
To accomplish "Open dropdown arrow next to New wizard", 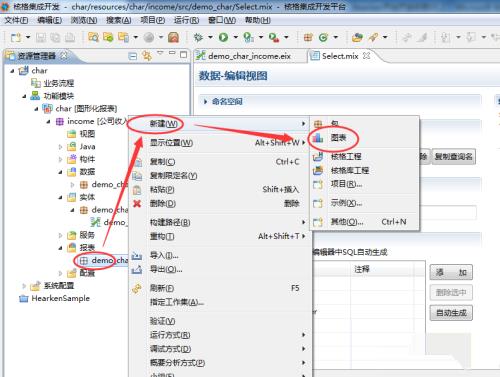I will 28,37.
